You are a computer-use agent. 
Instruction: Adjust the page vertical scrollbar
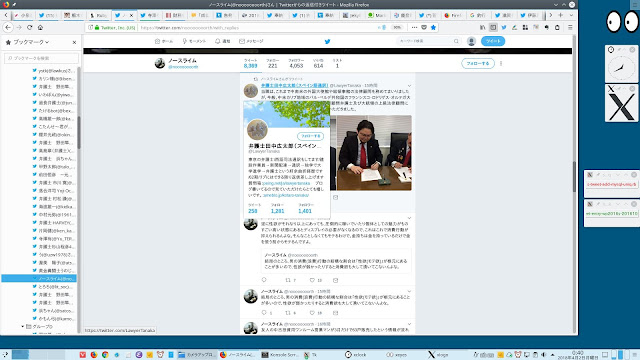pos(574,178)
